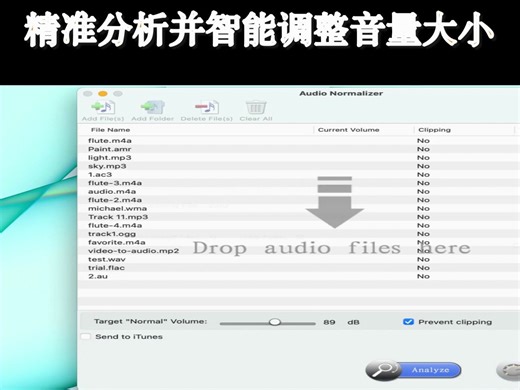Select the trial.flac file row
The height and width of the screenshot is (390, 520).
tap(299, 268)
